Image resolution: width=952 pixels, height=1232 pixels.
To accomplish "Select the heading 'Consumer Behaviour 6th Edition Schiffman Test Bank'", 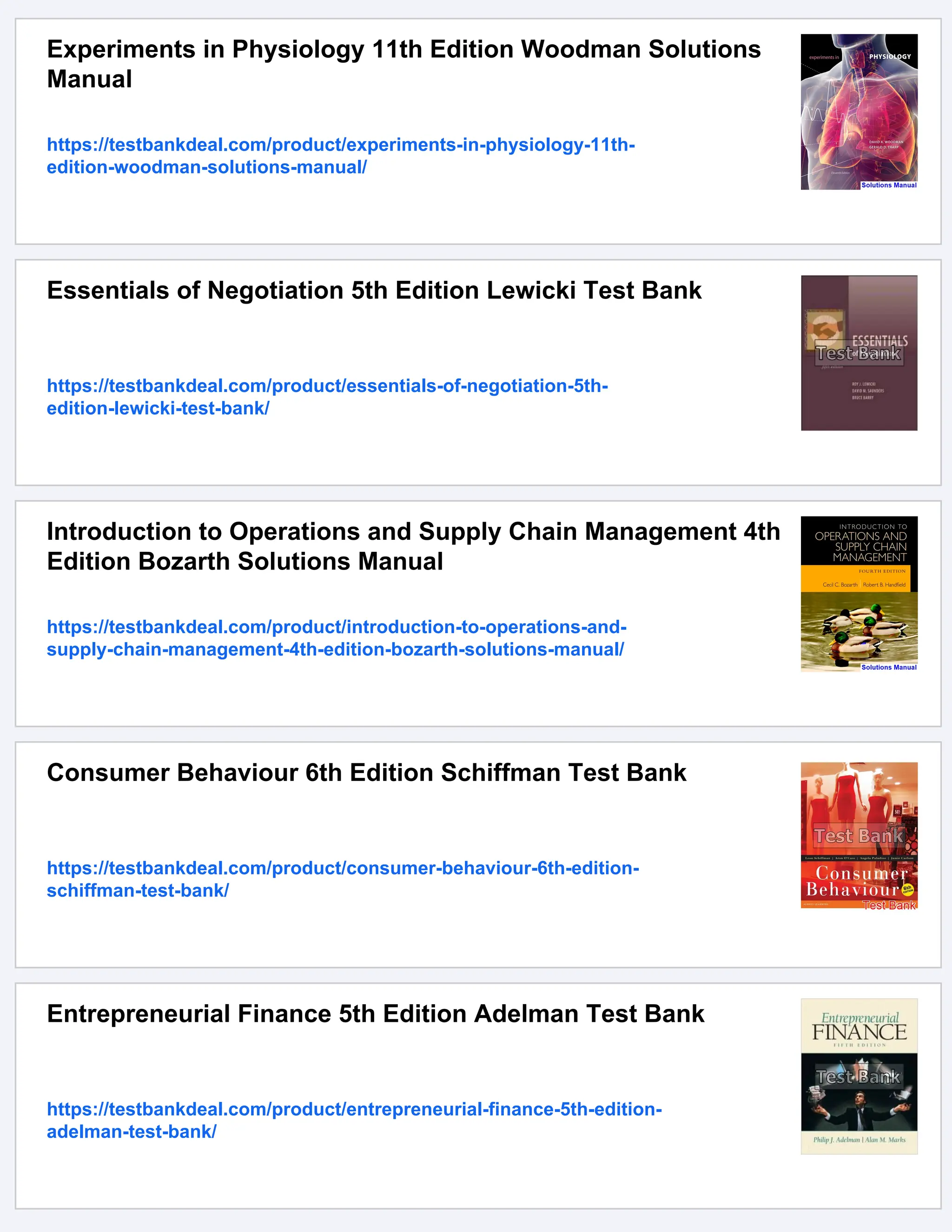I will click(x=367, y=773).
